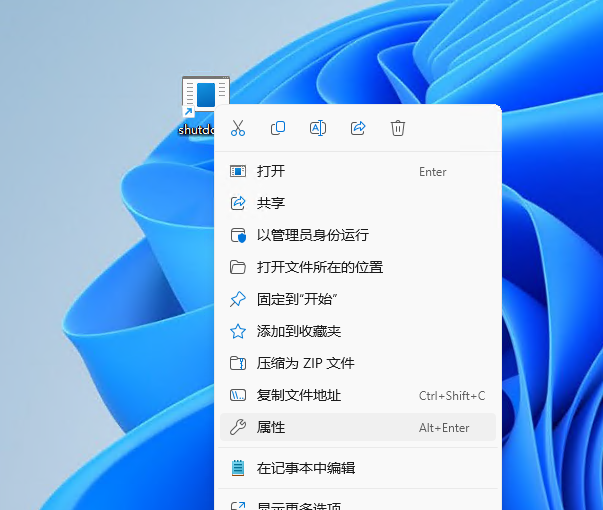
Task: Click the Rename icon in context menu
Action: pos(318,128)
